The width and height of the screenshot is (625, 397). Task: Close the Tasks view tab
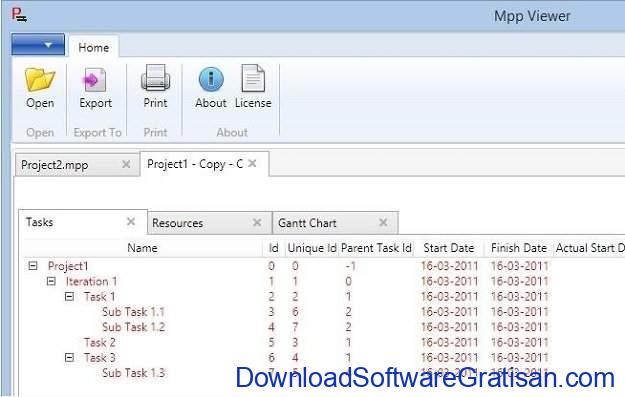point(131,222)
